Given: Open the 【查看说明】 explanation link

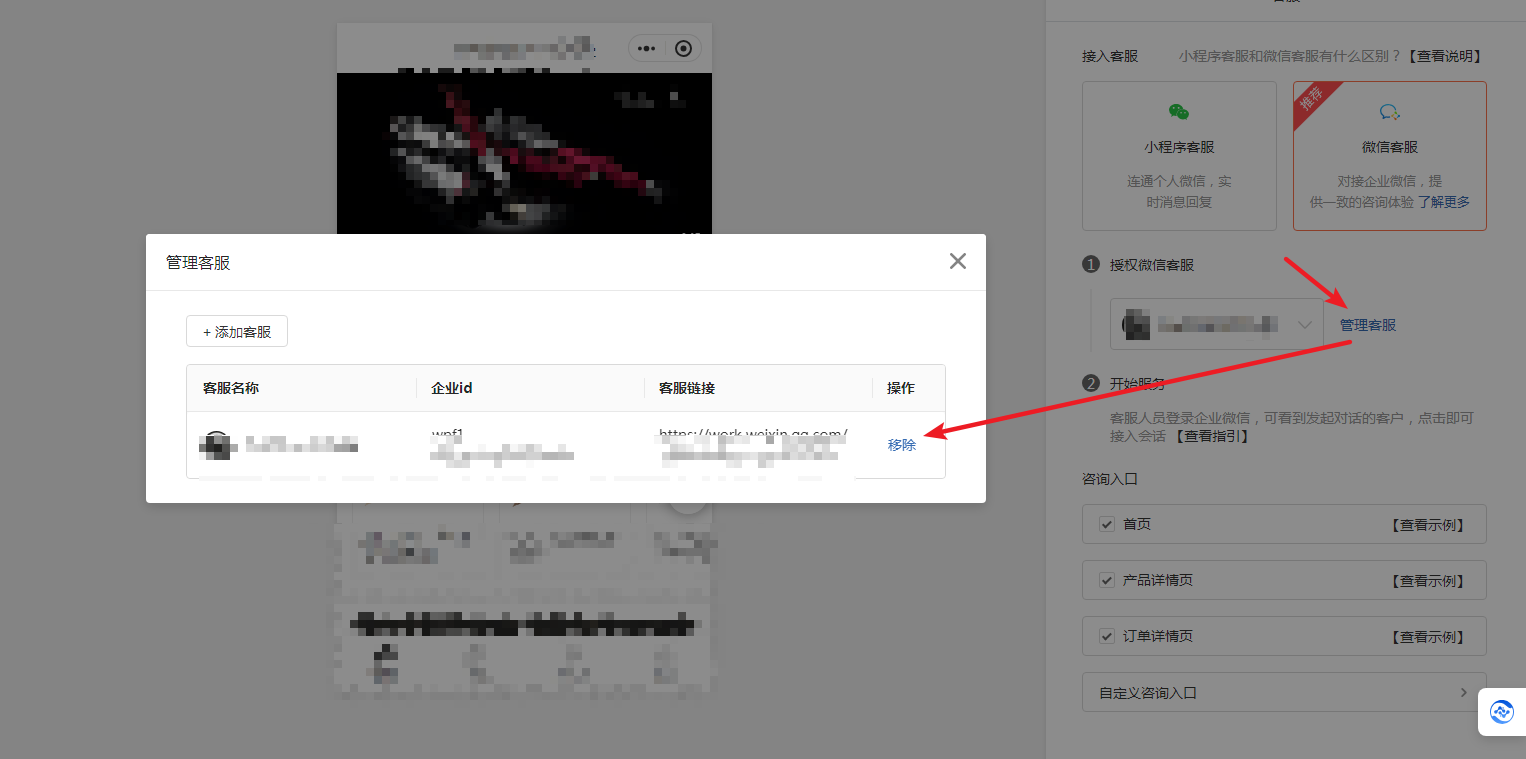Looking at the screenshot, I should click(x=1444, y=56).
